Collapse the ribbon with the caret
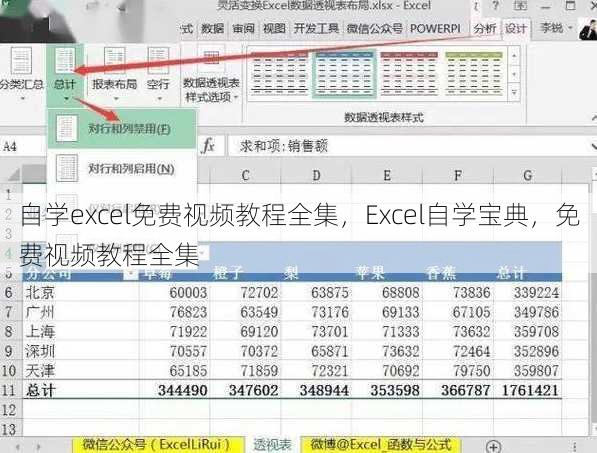 [x=593, y=117]
